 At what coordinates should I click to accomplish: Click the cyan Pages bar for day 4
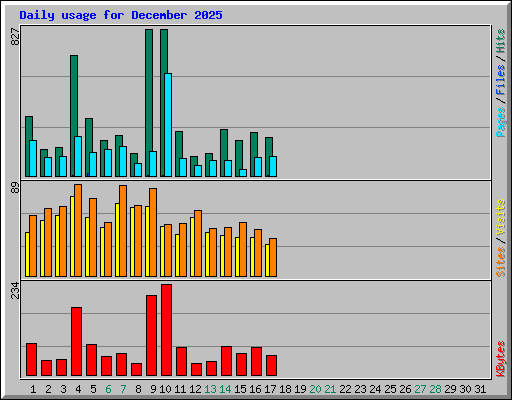pyautogui.click(x=78, y=156)
